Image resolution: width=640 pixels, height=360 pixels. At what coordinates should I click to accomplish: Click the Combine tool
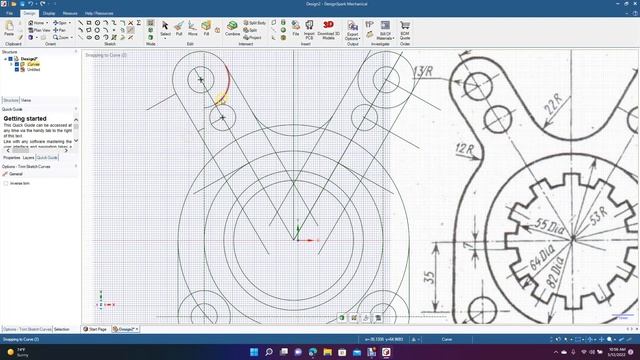click(232, 29)
